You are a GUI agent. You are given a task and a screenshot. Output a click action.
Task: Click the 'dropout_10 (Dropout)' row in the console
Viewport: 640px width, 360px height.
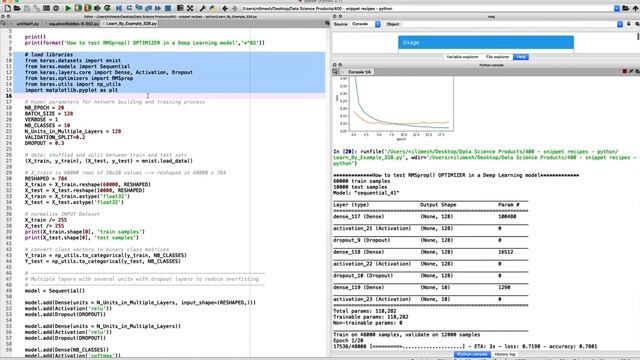pos(431,276)
